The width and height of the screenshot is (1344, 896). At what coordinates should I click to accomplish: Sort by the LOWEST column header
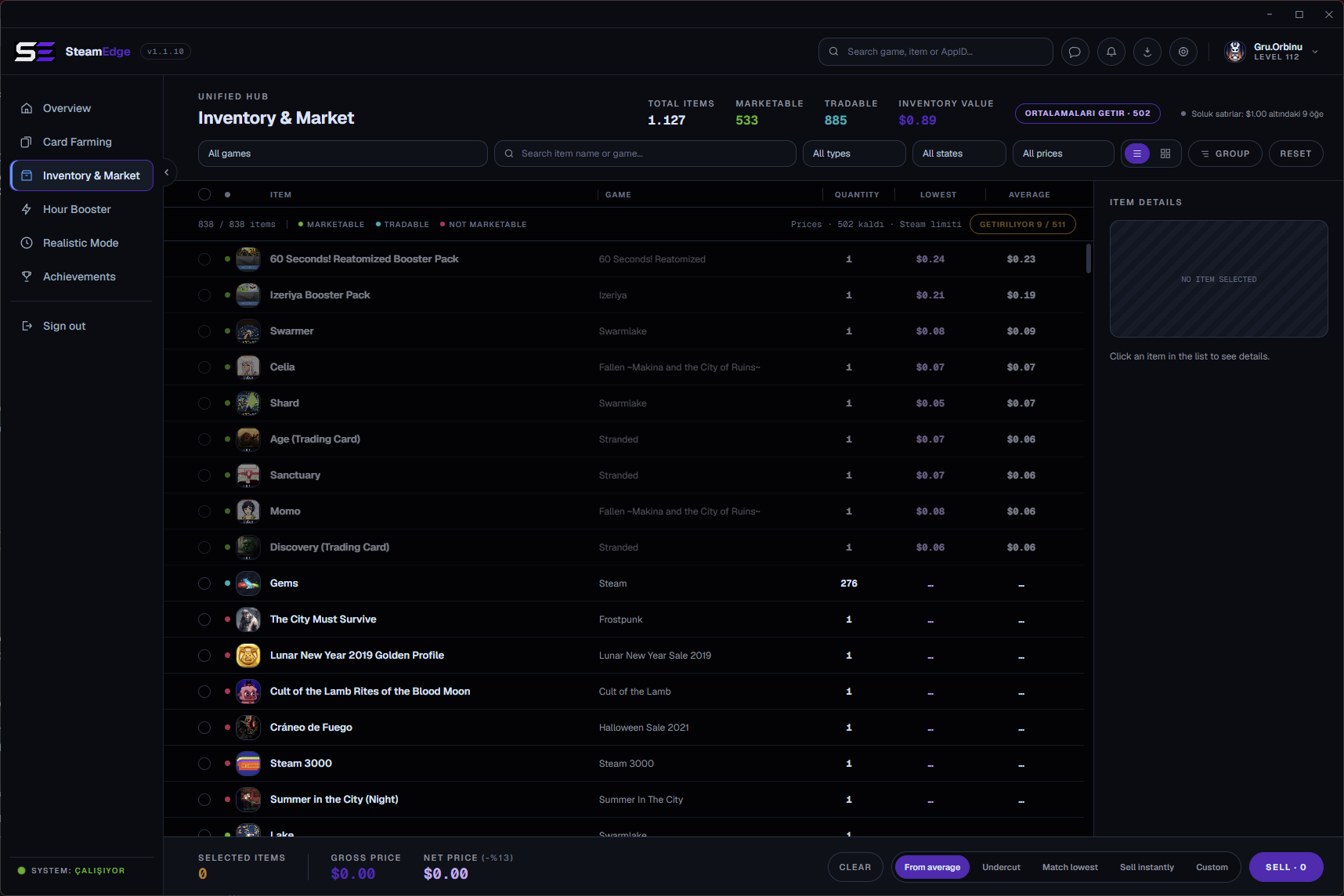pyautogui.click(x=938, y=195)
